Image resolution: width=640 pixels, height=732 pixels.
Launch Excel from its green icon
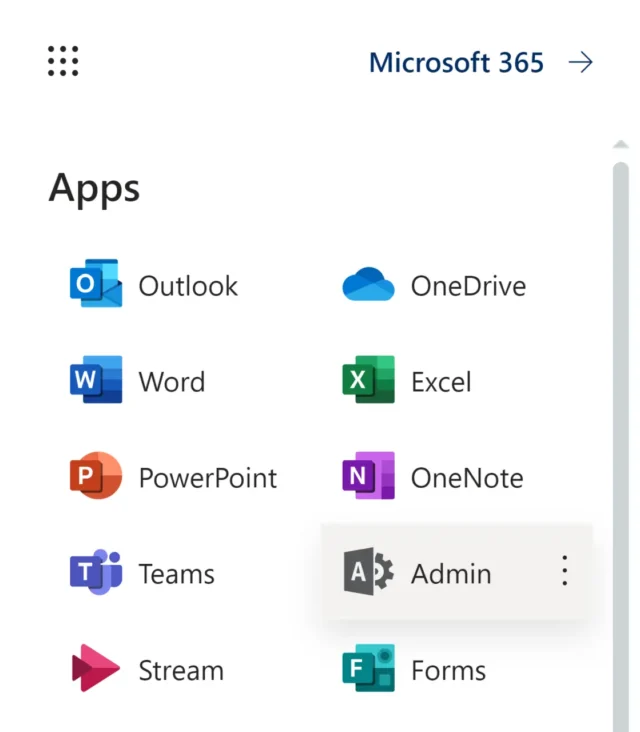(x=368, y=381)
